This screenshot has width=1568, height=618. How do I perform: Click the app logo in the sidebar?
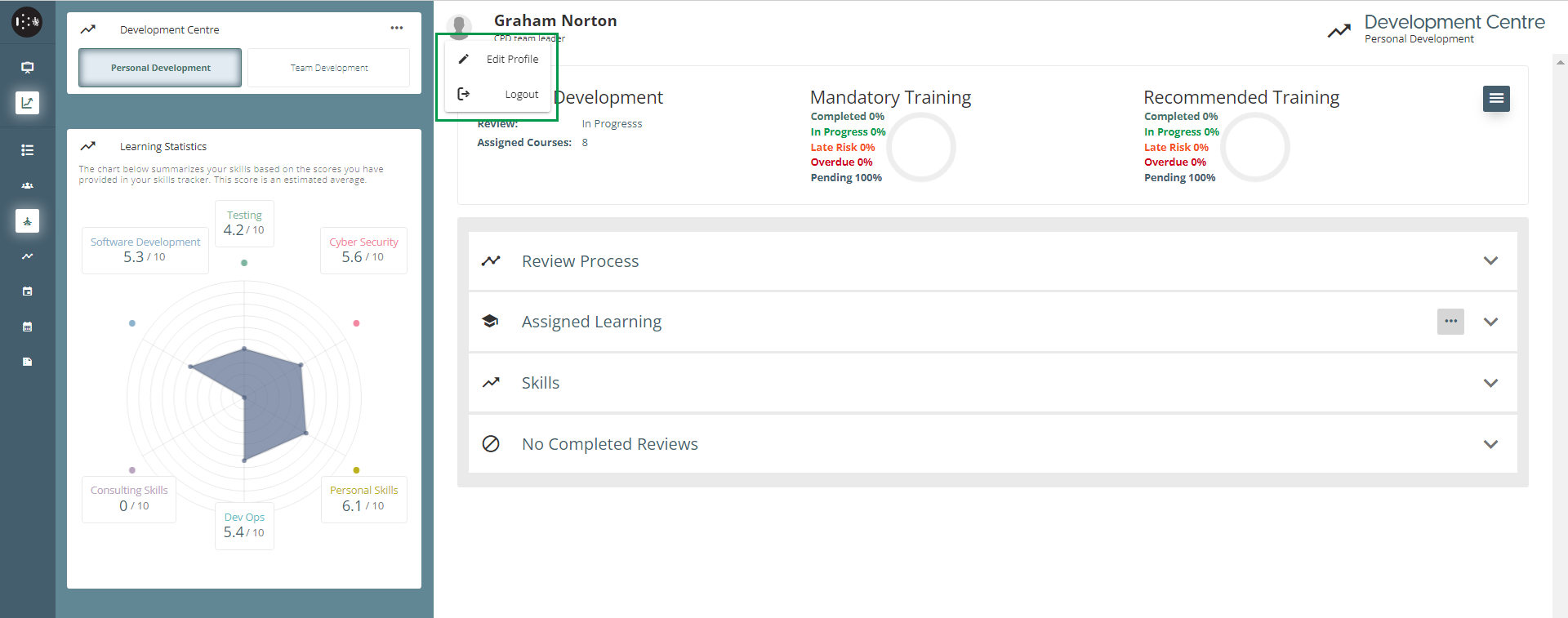tap(27, 22)
